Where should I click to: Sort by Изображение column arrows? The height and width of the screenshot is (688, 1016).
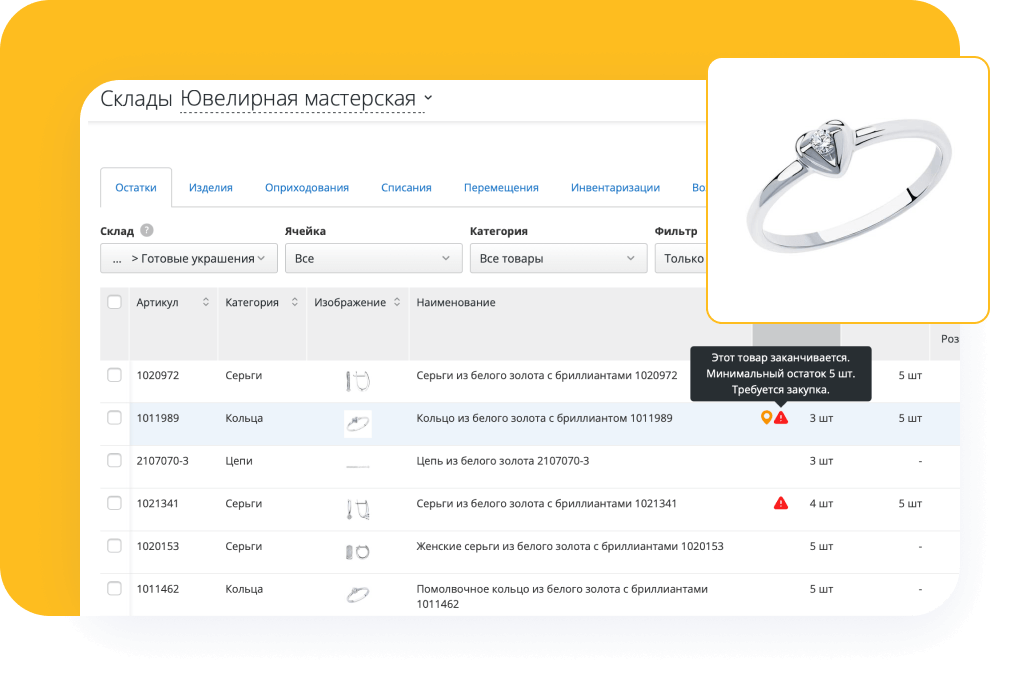click(397, 303)
